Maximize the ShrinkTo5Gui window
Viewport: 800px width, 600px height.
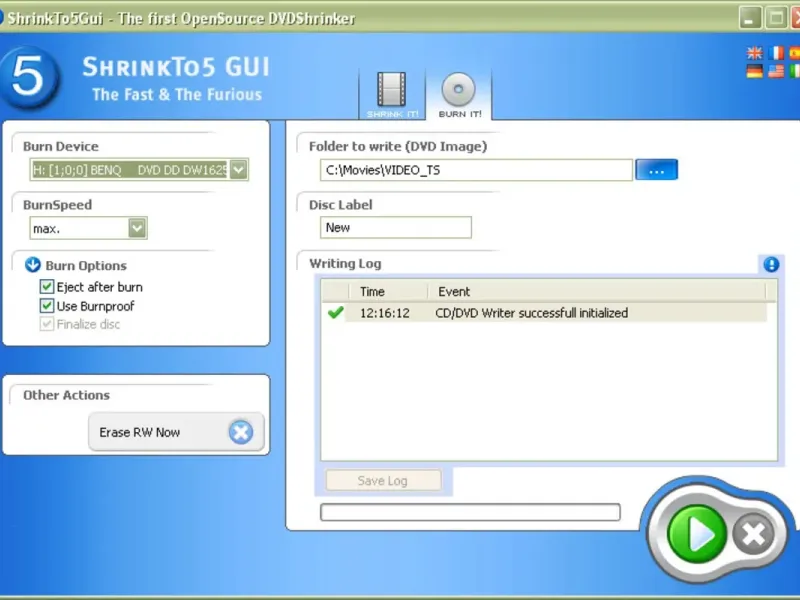[x=776, y=18]
